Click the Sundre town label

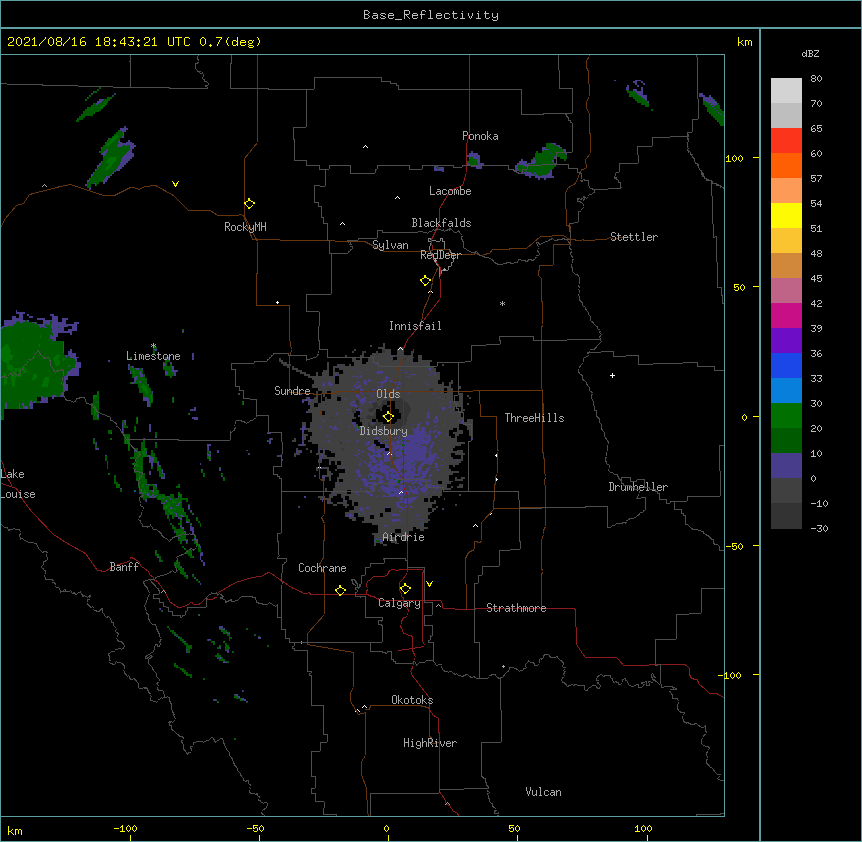pos(292,391)
